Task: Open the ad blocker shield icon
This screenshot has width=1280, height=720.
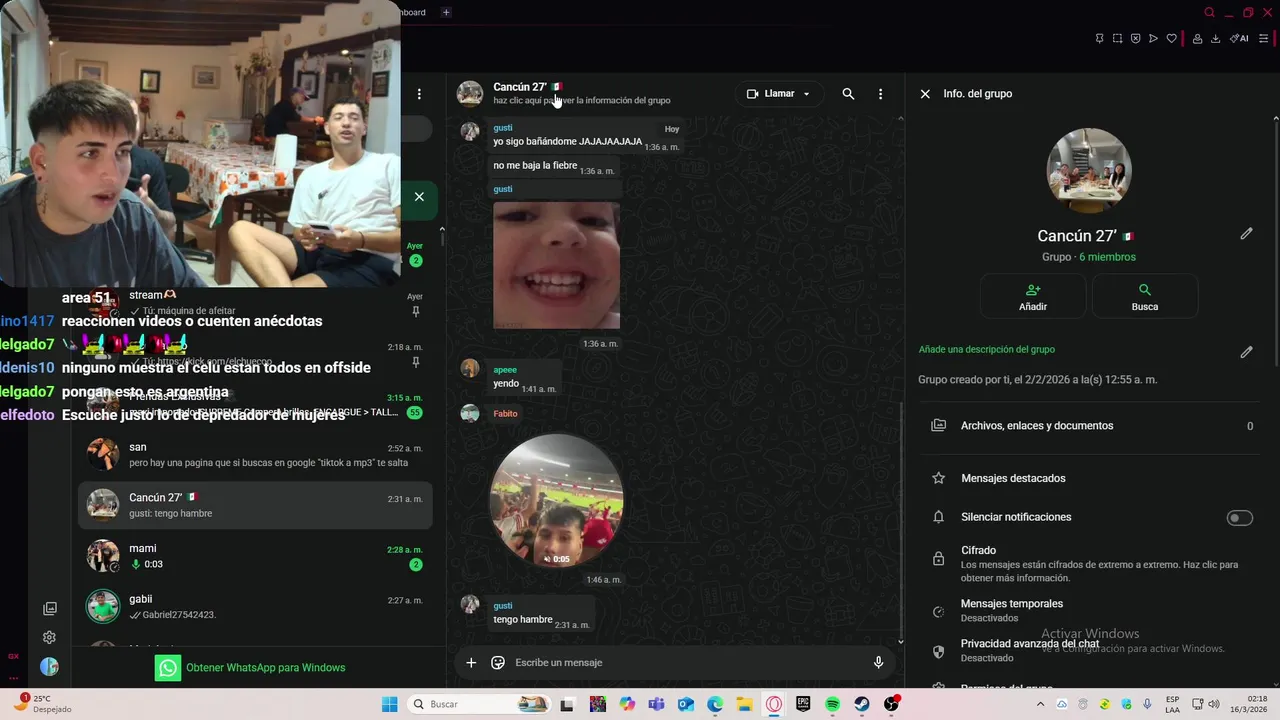Action: coord(1135,39)
